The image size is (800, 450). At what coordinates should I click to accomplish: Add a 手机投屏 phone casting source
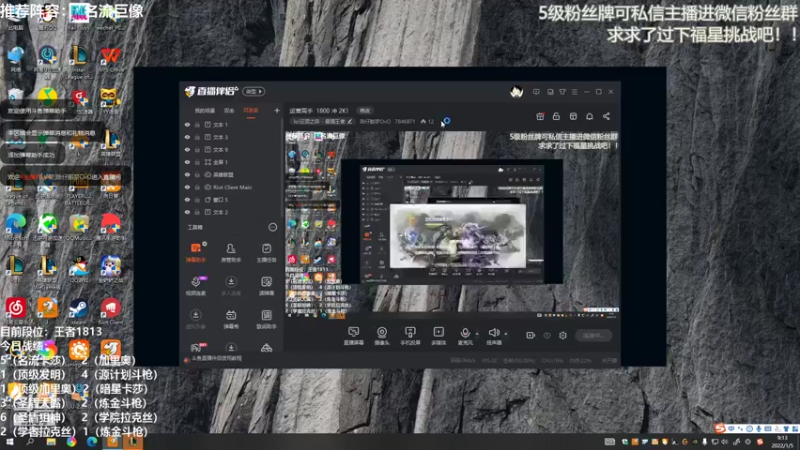(x=410, y=336)
